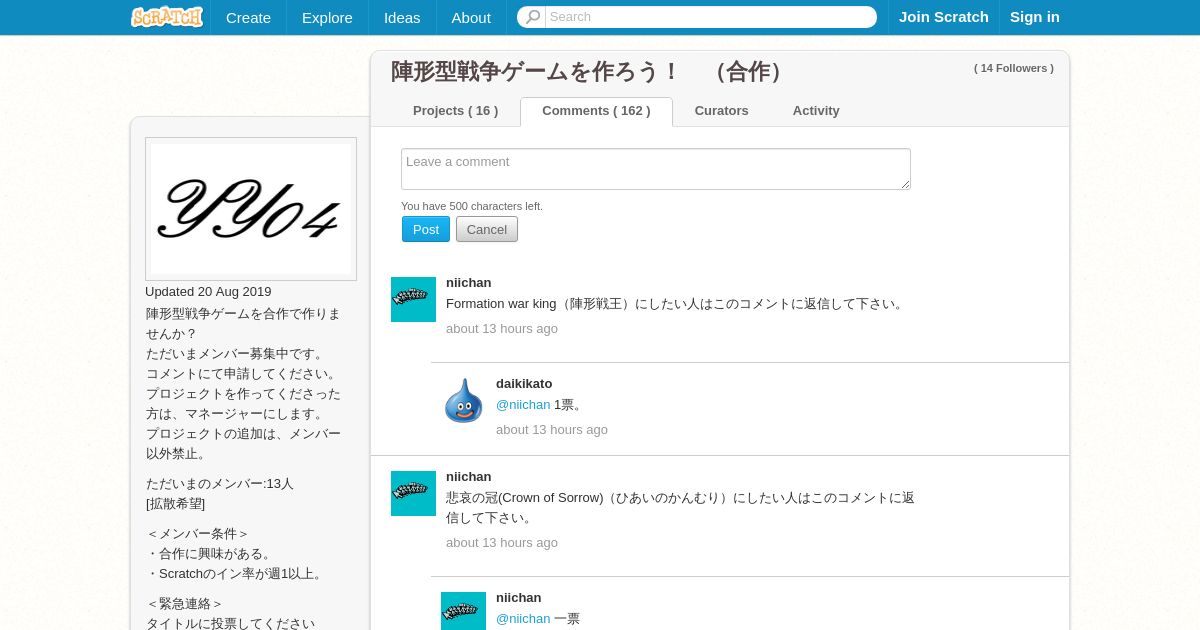Click the search magnifier icon
The image size is (1200, 630).
point(532,17)
